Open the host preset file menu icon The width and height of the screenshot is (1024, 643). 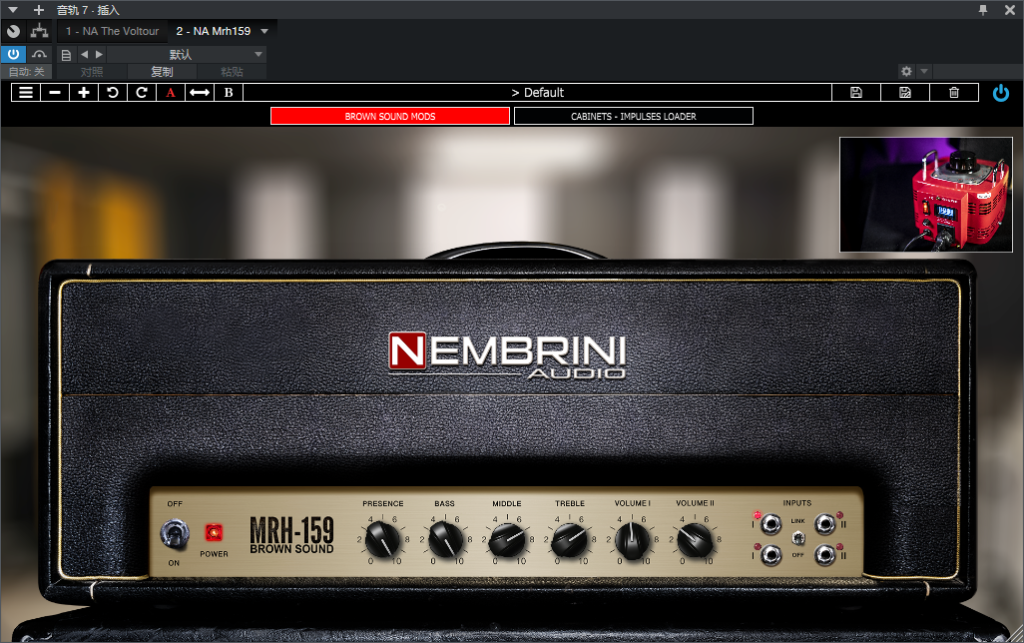[66, 55]
